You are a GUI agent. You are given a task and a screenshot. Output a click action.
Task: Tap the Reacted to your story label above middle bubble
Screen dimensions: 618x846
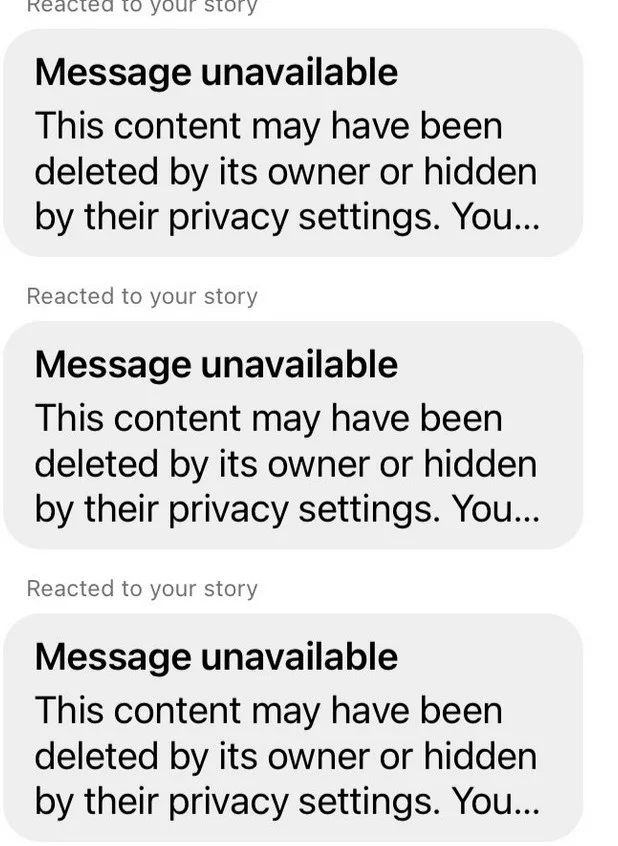(x=142, y=296)
